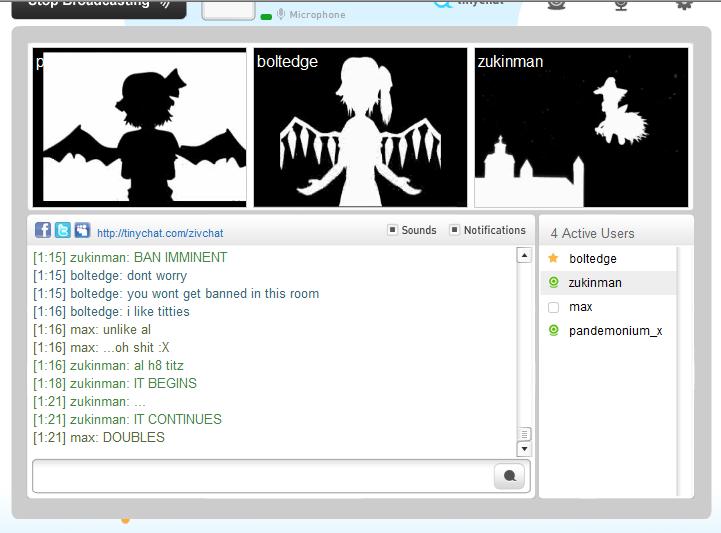Click the gold star next to boltedge
Screen dimensions: 721x533
point(553,258)
